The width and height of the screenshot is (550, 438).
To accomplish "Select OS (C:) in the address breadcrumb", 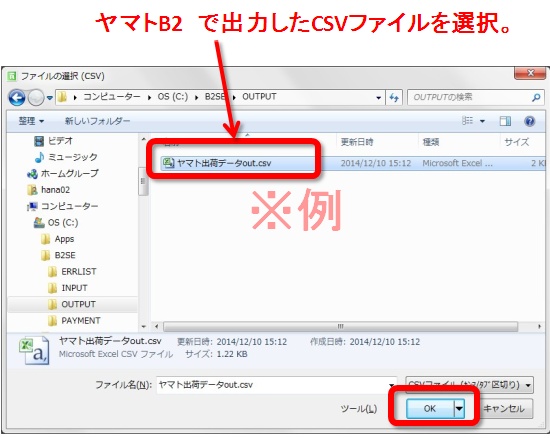I will click(173, 97).
